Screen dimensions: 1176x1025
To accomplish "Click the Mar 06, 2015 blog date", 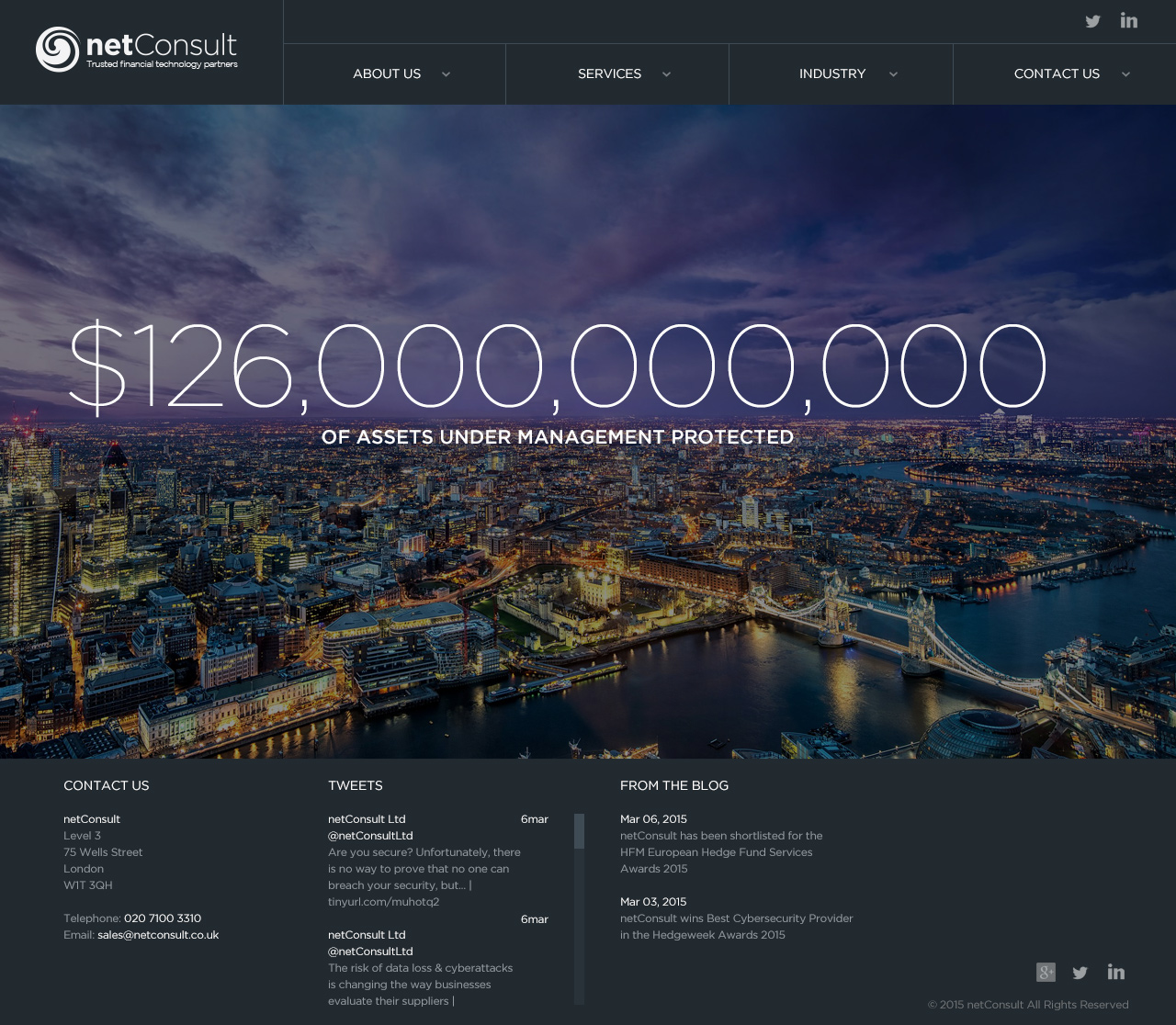I will [x=653, y=819].
